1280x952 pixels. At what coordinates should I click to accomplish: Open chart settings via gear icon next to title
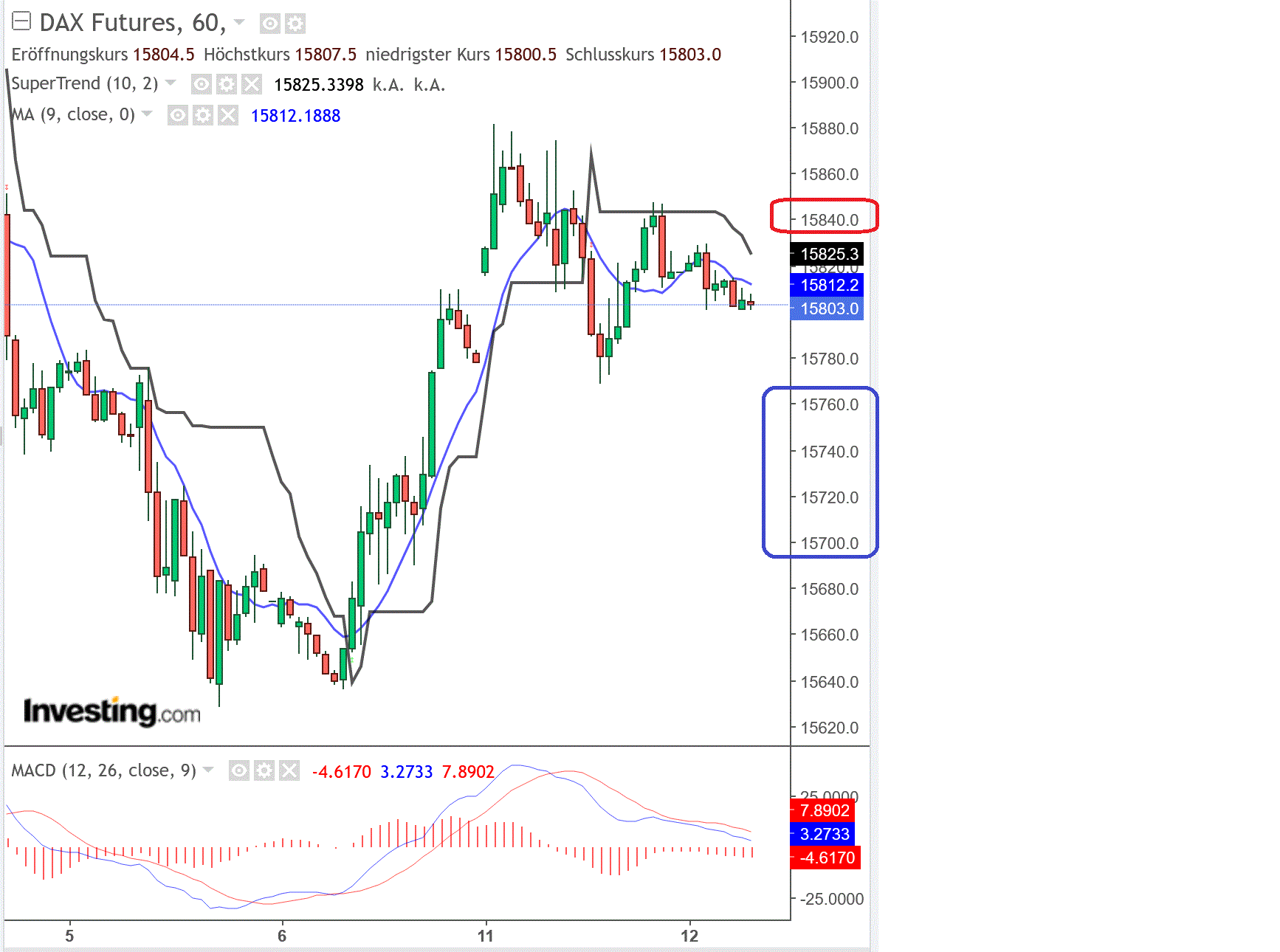pos(295,23)
